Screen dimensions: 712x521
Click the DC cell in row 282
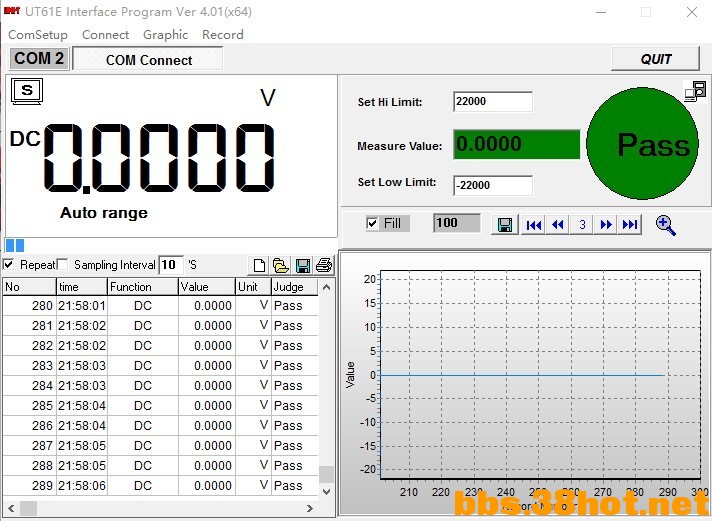143,346
